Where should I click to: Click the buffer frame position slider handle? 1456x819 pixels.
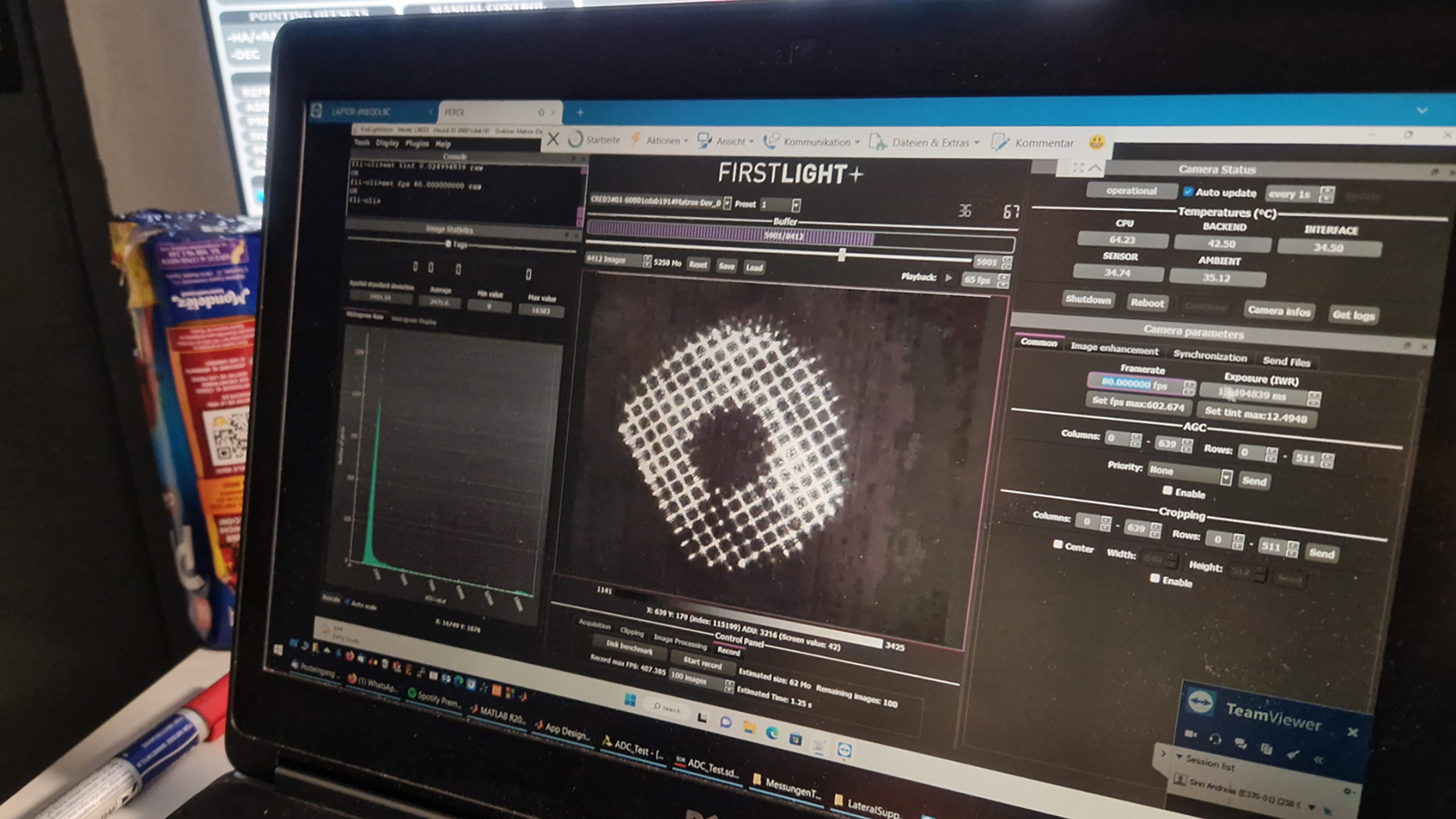point(842,255)
